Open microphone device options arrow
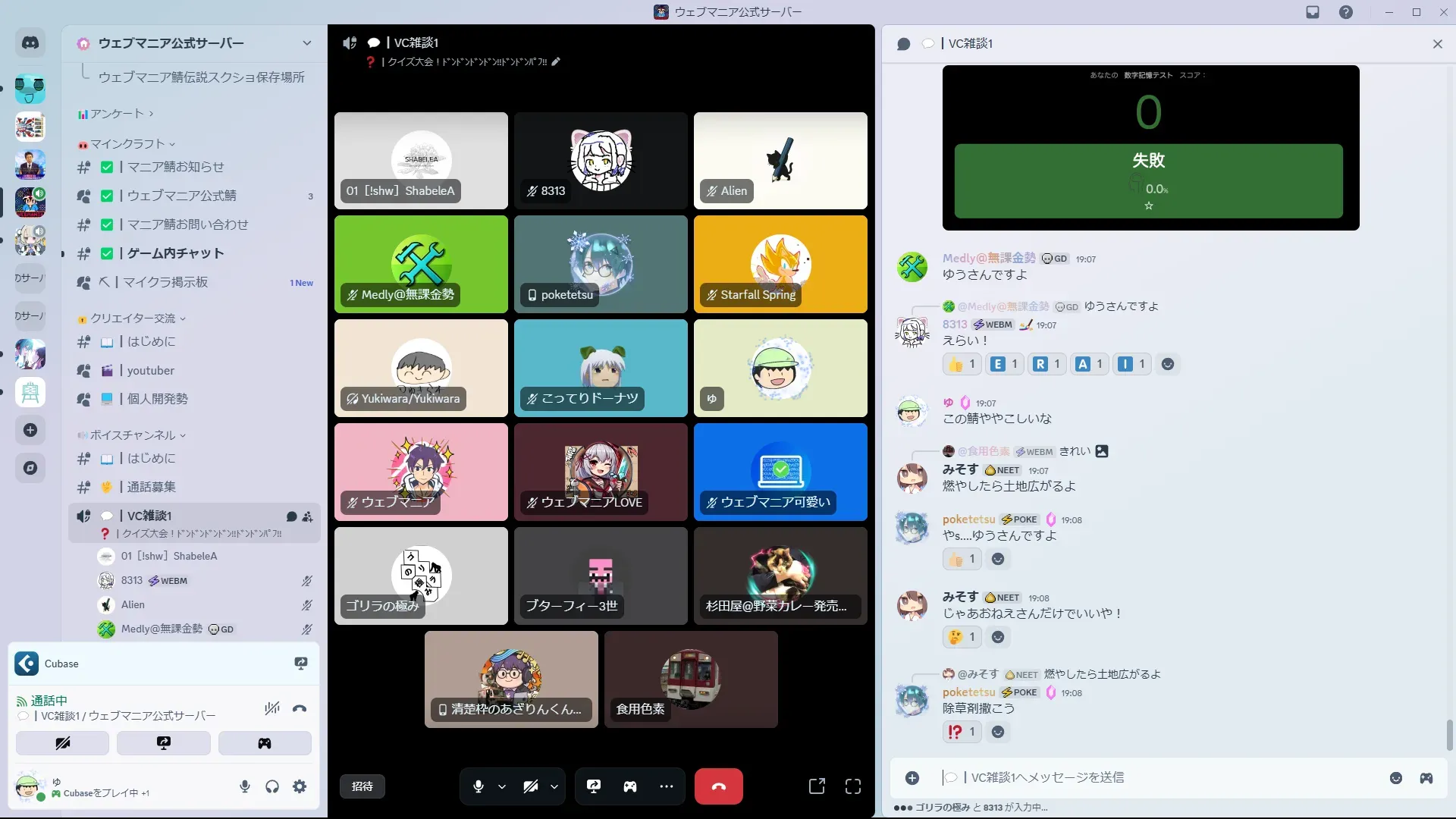This screenshot has width=1456, height=819. tap(502, 786)
